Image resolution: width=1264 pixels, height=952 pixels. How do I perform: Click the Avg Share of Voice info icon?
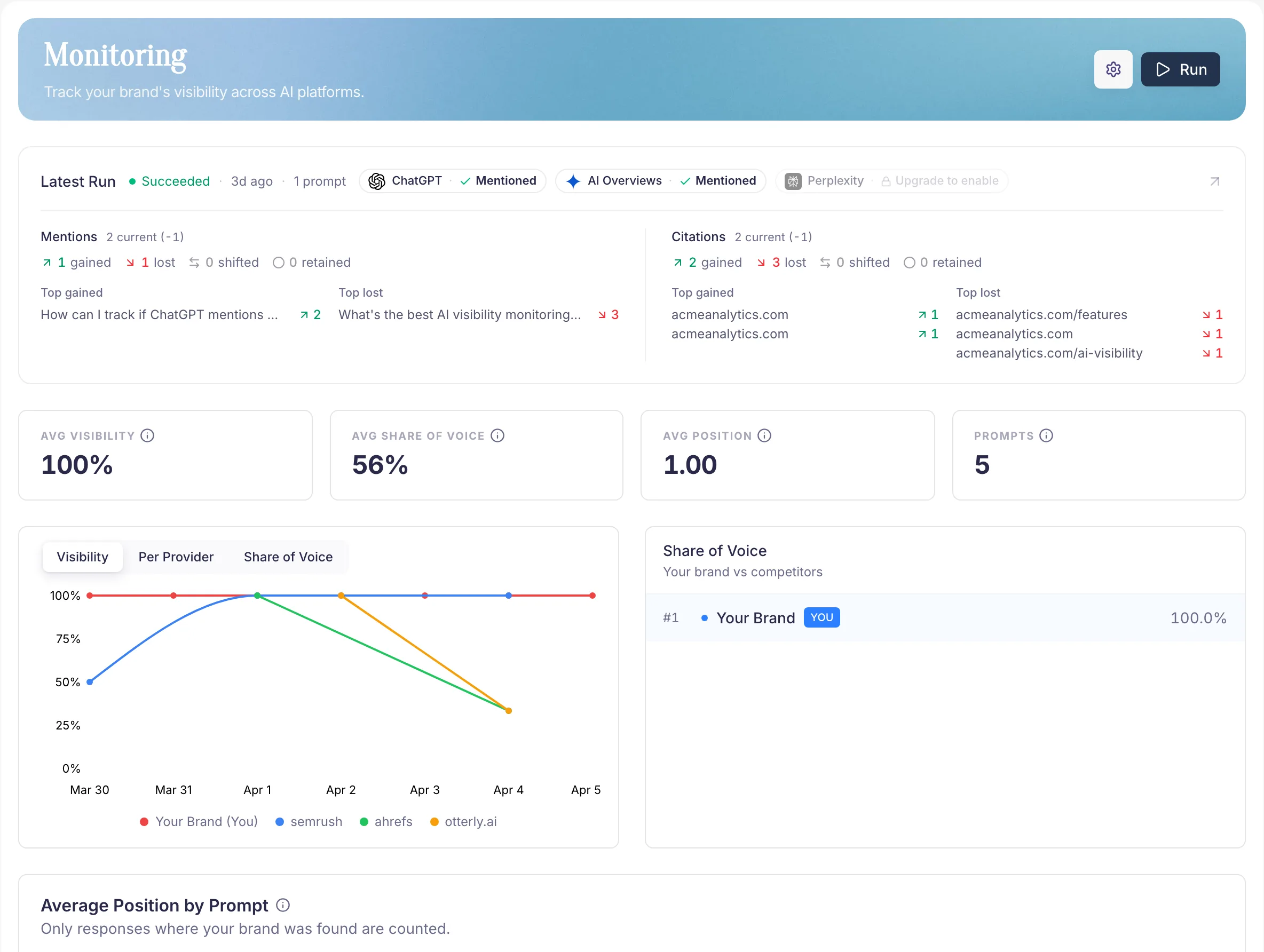pyautogui.click(x=497, y=435)
